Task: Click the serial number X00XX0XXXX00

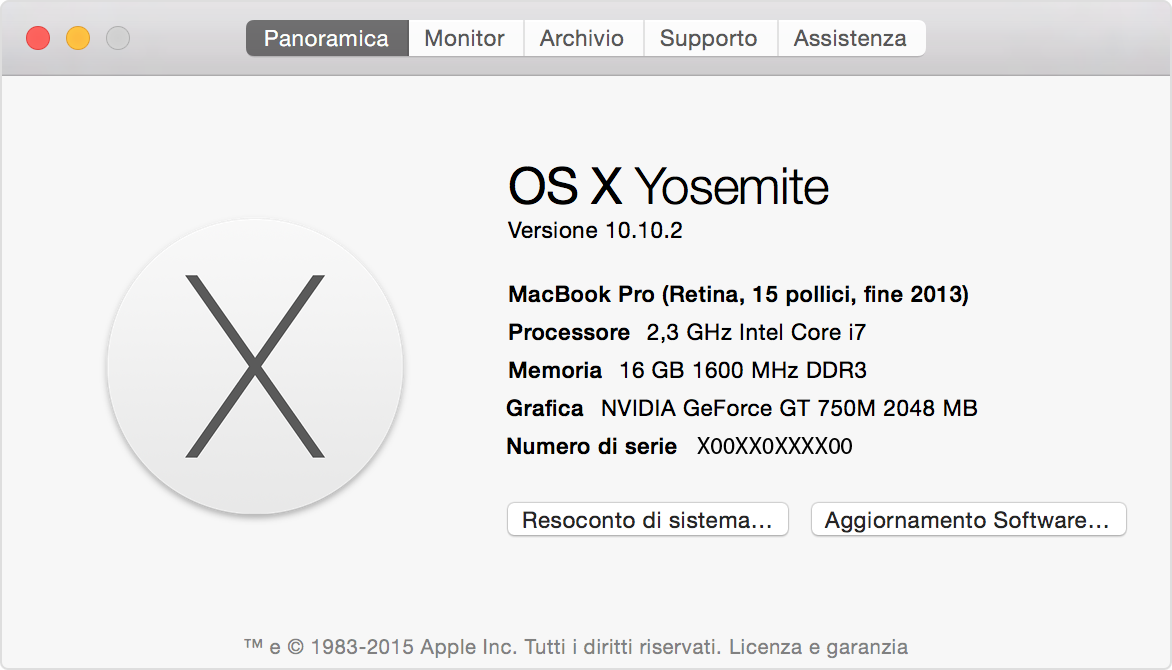Action: tap(774, 446)
